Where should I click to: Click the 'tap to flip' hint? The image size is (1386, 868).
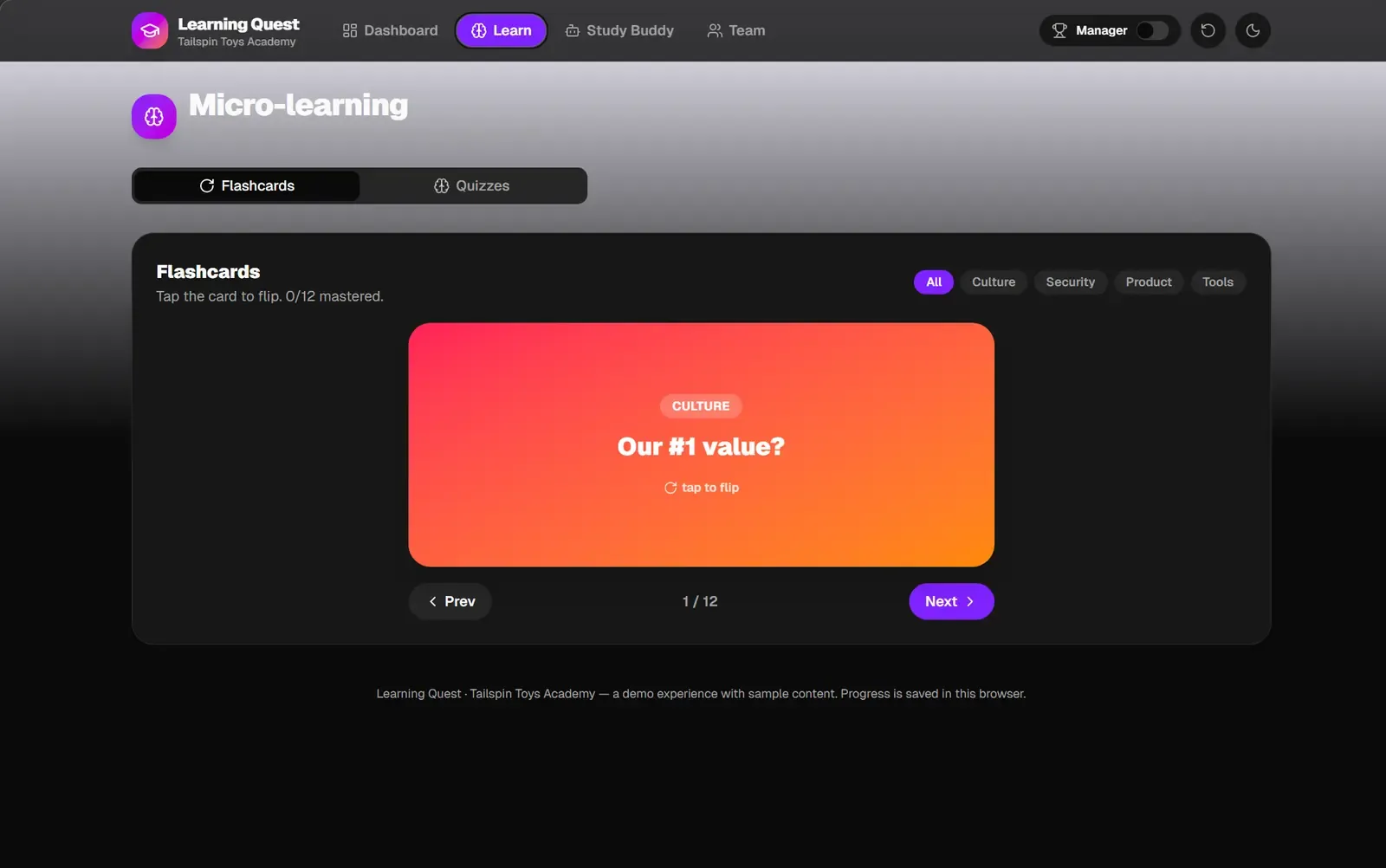click(x=702, y=488)
